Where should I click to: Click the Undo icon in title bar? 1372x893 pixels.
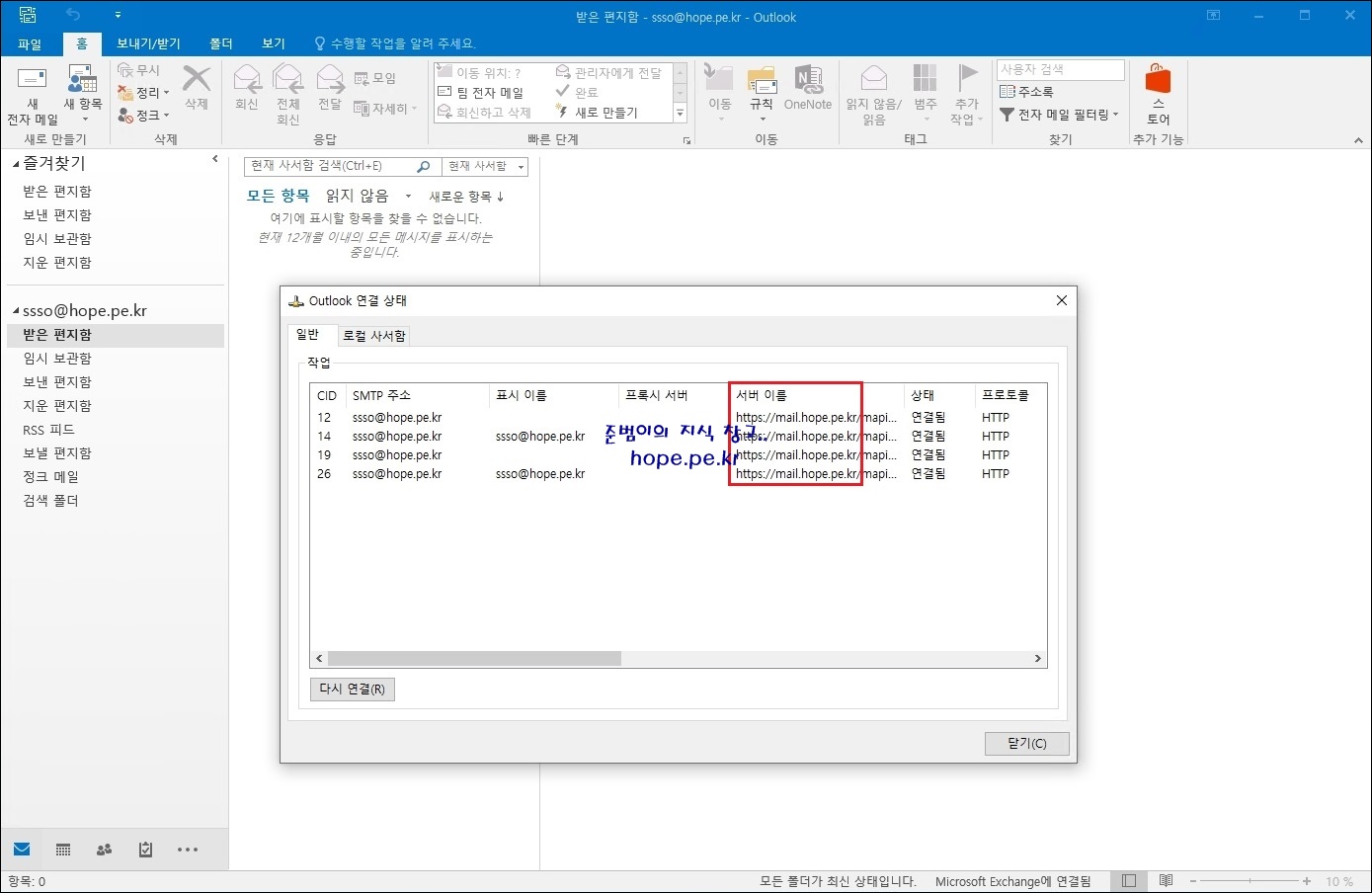pyautogui.click(x=73, y=15)
